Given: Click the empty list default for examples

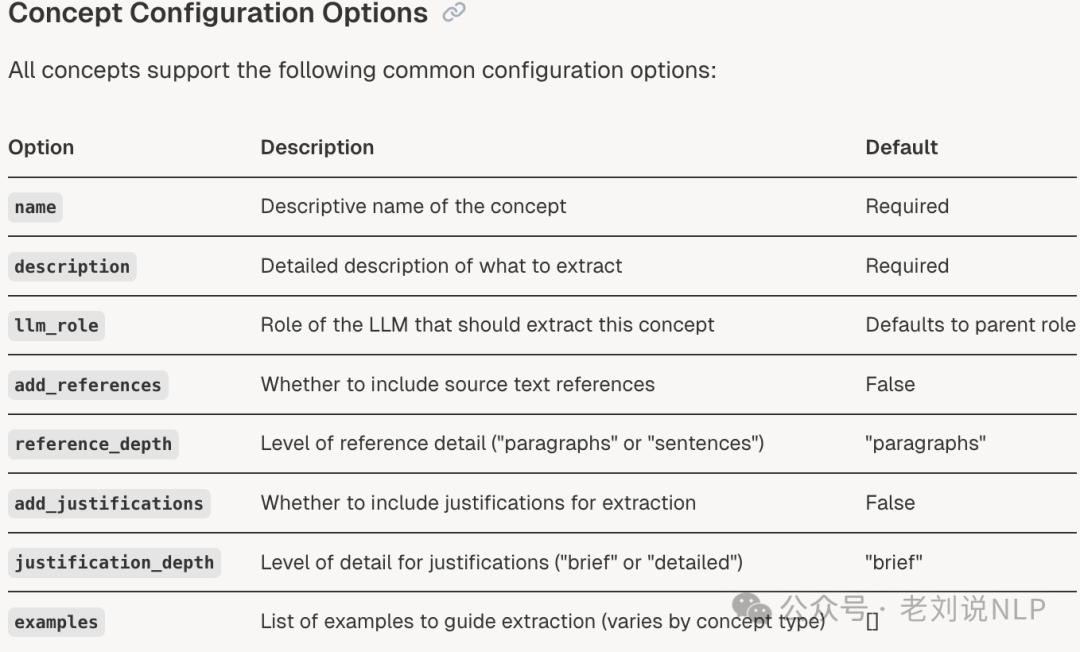Looking at the screenshot, I should [872, 622].
